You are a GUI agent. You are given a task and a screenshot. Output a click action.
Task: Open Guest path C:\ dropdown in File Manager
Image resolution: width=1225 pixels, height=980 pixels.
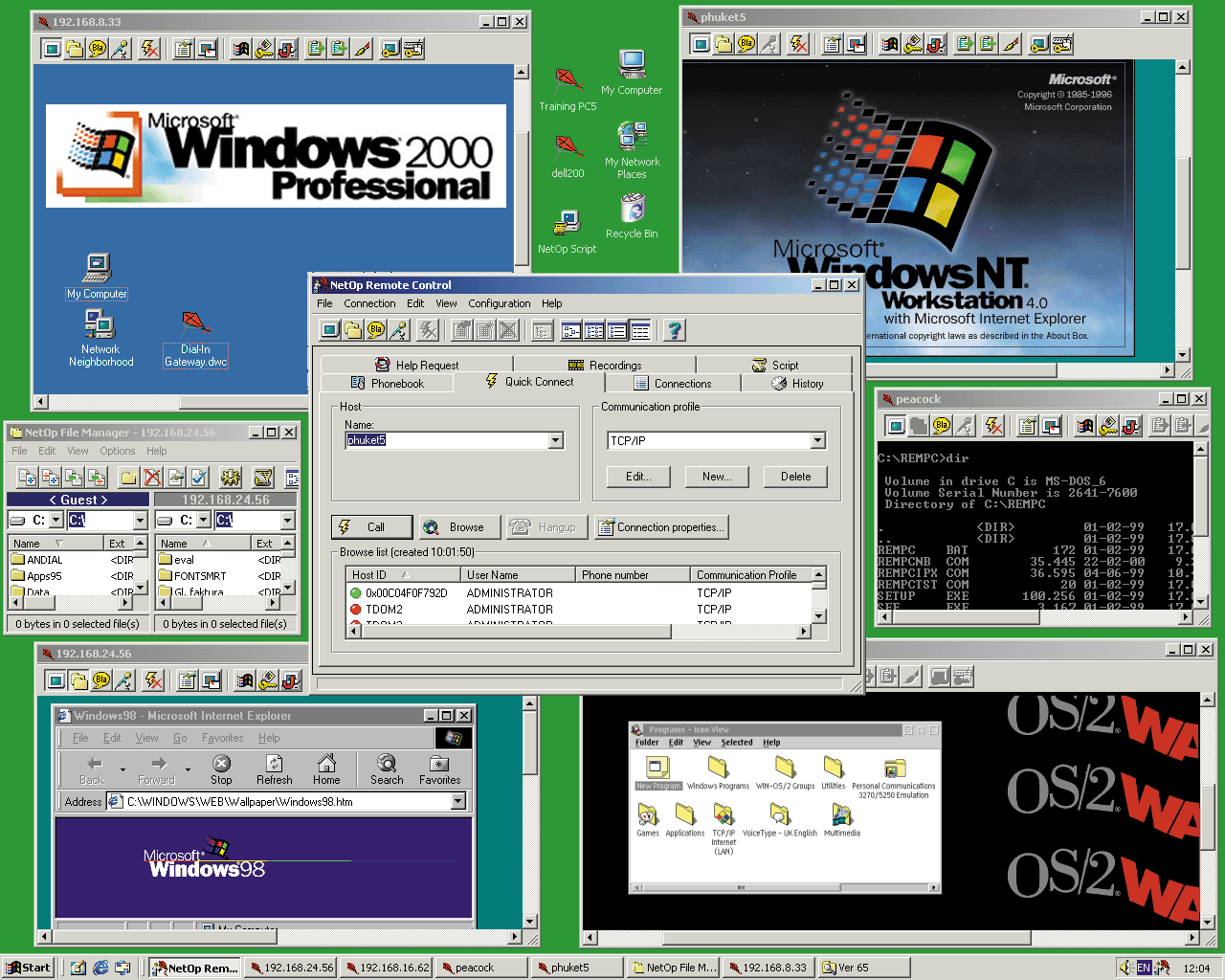coord(141,520)
